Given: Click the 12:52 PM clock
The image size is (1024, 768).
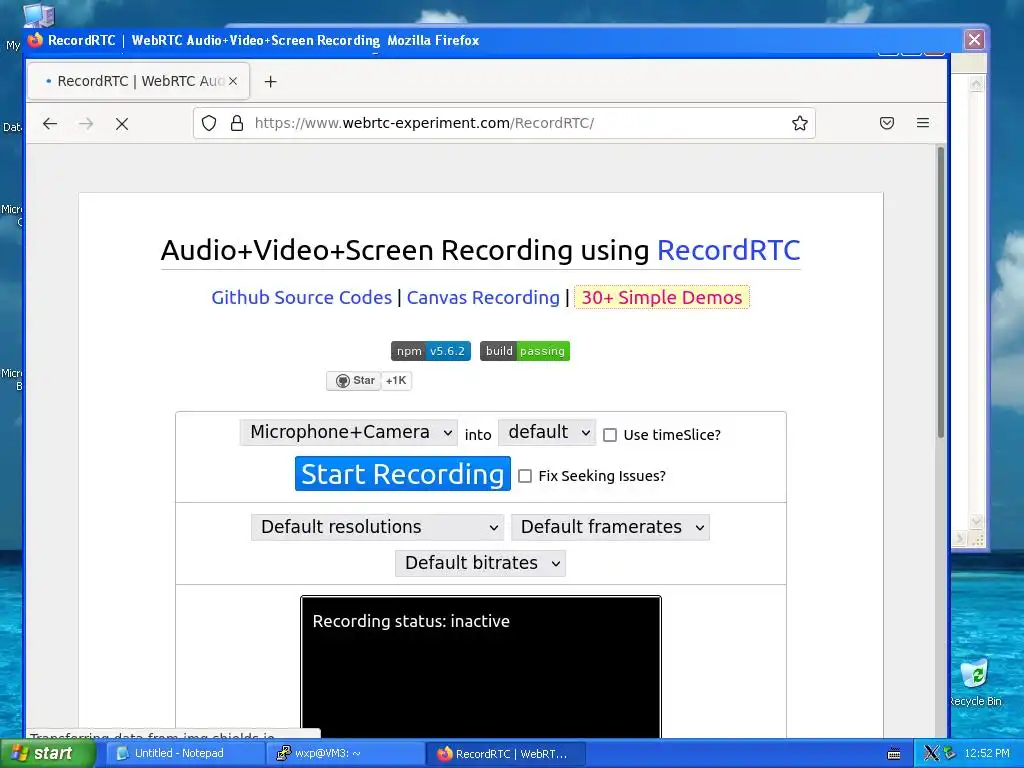Looking at the screenshot, I should tap(987, 754).
